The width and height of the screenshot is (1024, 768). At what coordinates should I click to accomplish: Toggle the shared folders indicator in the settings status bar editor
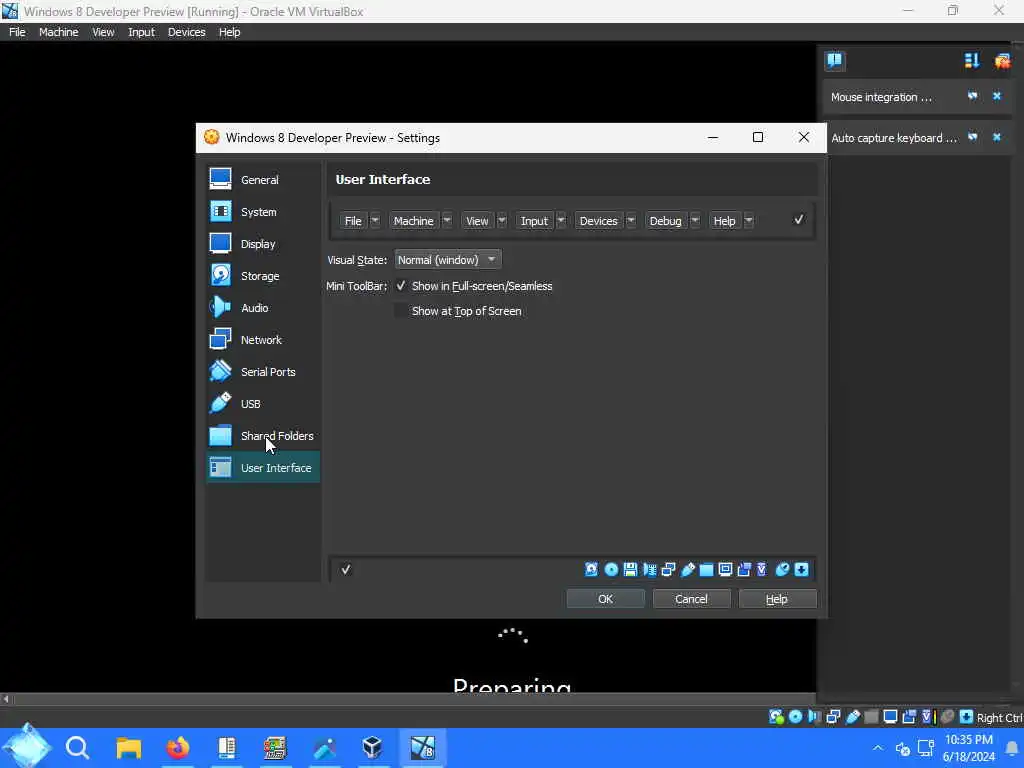(x=706, y=569)
